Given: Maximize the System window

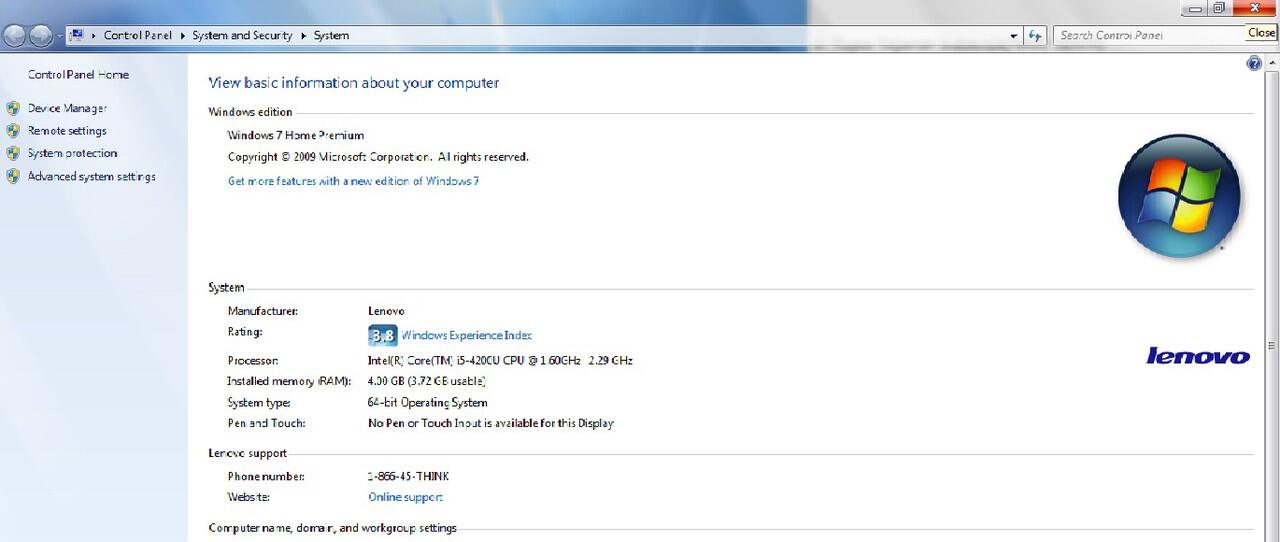Looking at the screenshot, I should coord(1220,8).
